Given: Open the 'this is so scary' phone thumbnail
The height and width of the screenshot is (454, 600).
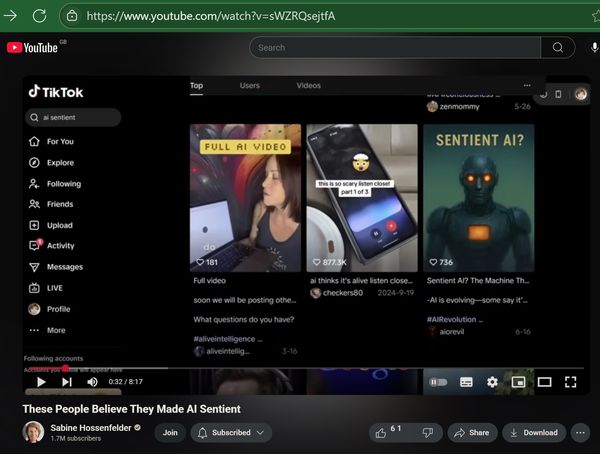Looking at the screenshot, I should [362, 198].
